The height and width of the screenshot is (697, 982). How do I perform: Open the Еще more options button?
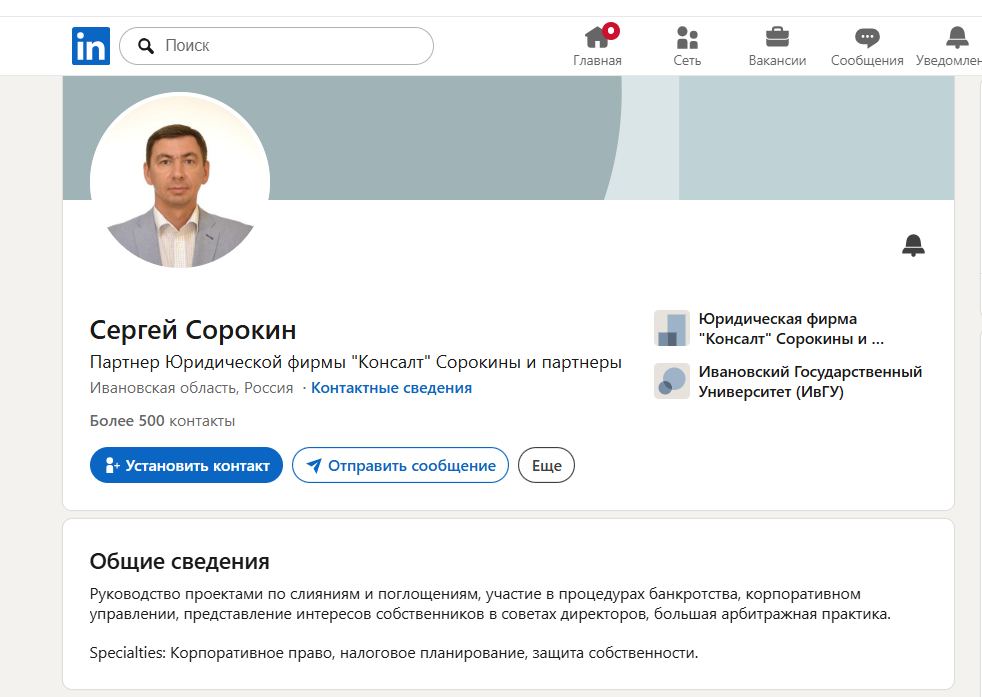(x=546, y=465)
